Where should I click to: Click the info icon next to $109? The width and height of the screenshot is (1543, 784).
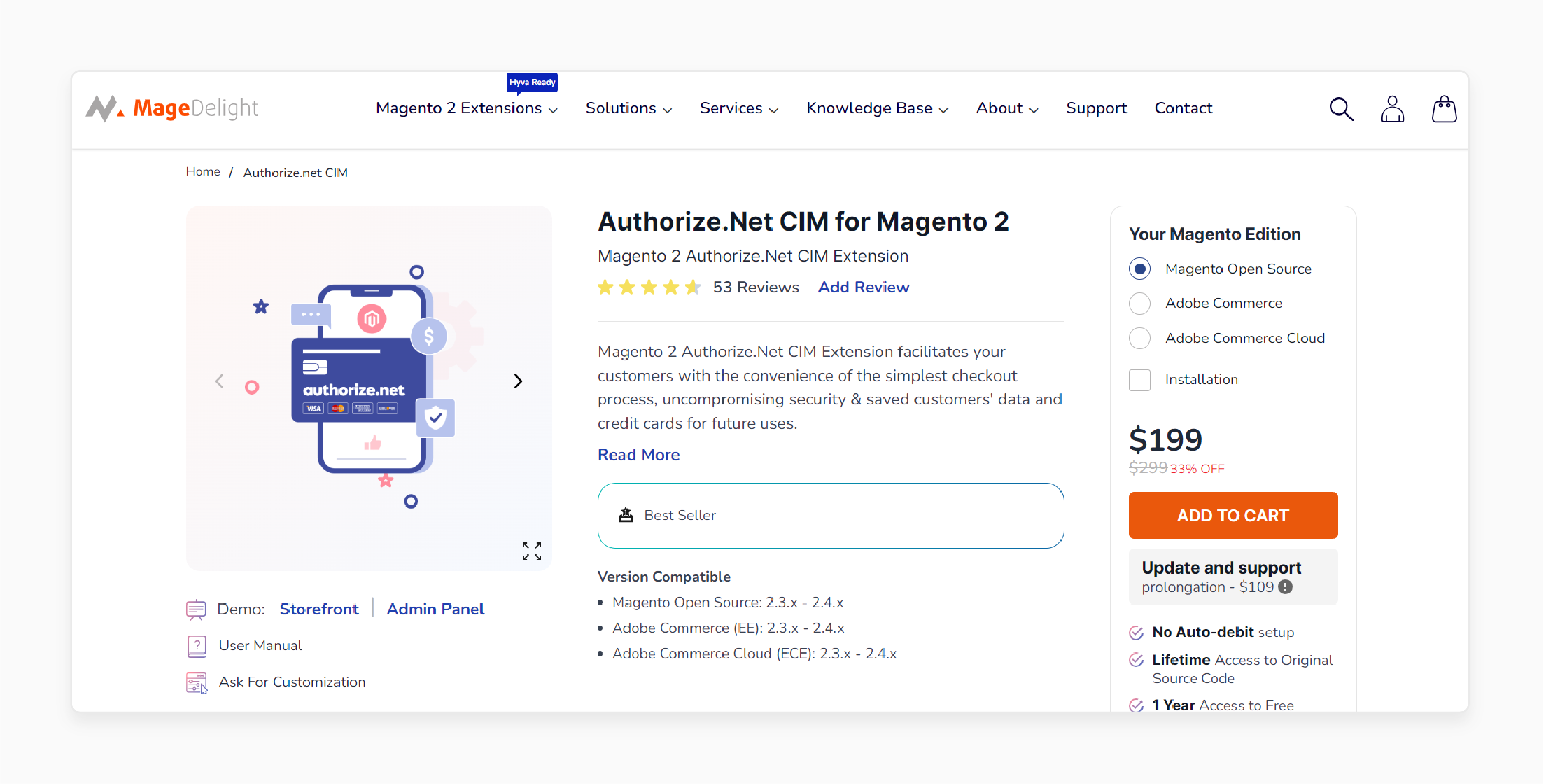click(x=1285, y=586)
